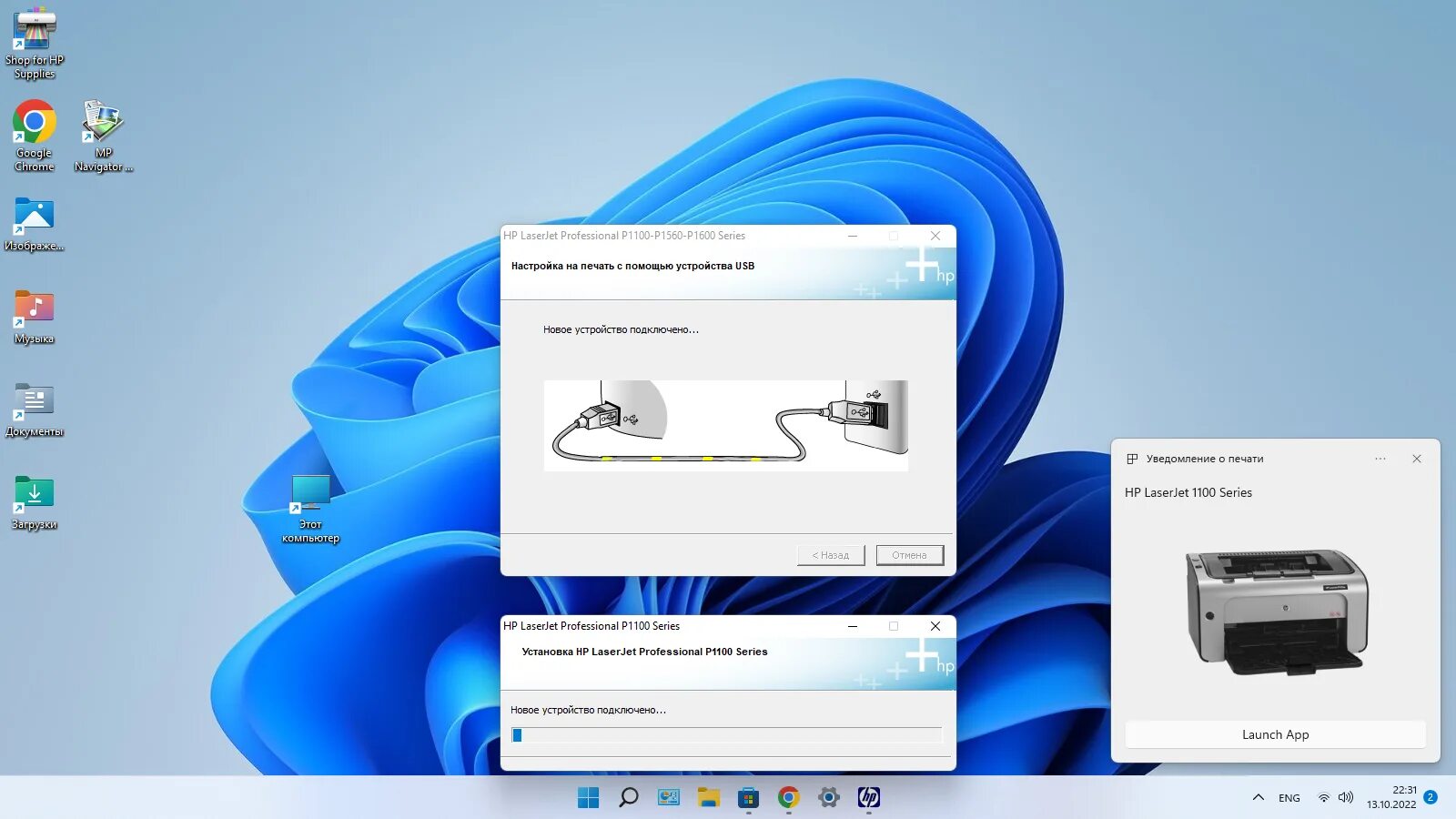Click "Настройка на печать с помощью устройства USB" heading
The width and height of the screenshot is (1456, 819).
click(632, 266)
